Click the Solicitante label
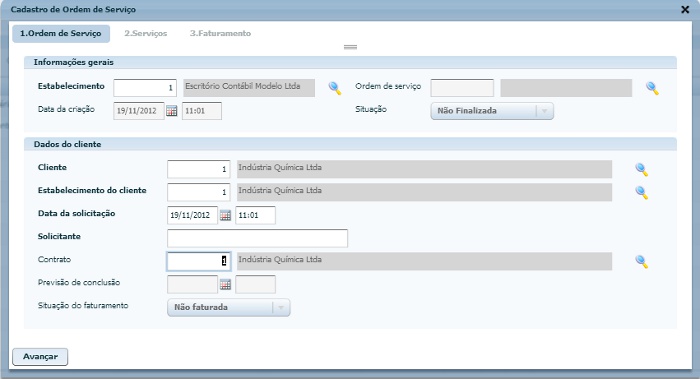 click(59, 237)
